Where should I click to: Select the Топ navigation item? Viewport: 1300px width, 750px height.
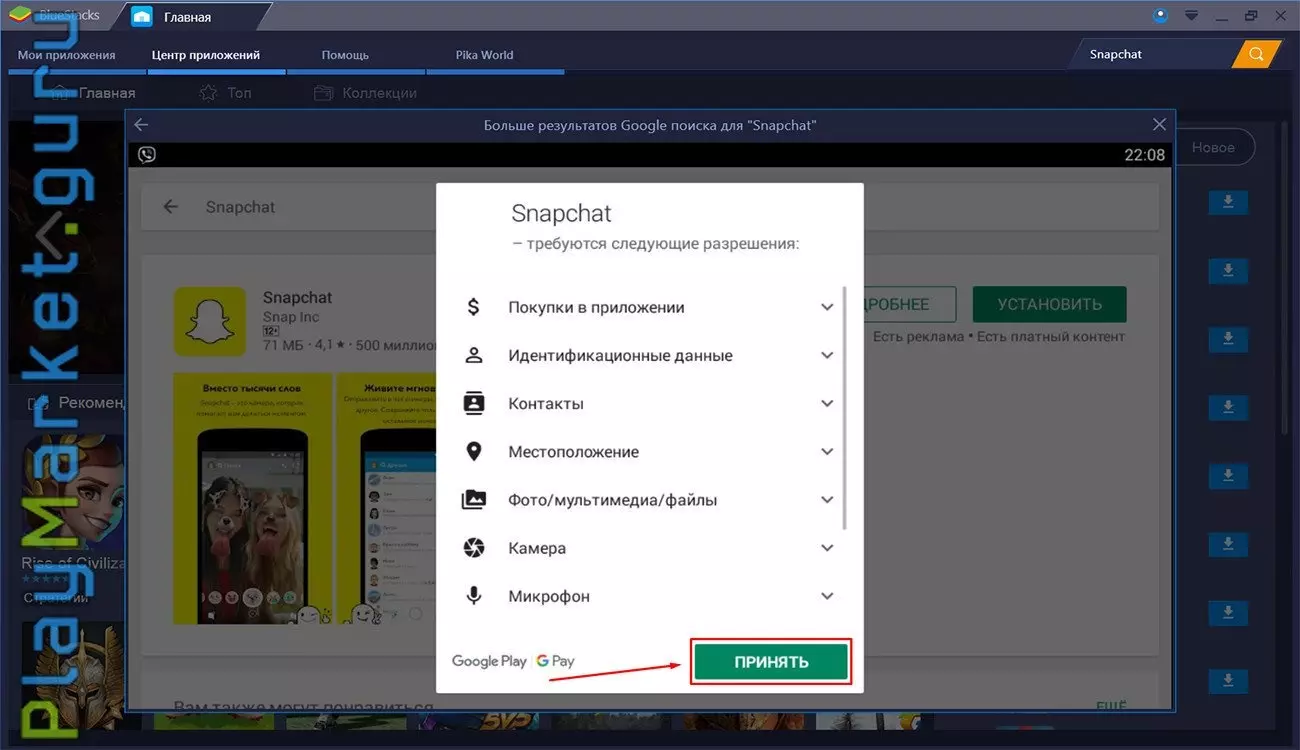pyautogui.click(x=226, y=93)
